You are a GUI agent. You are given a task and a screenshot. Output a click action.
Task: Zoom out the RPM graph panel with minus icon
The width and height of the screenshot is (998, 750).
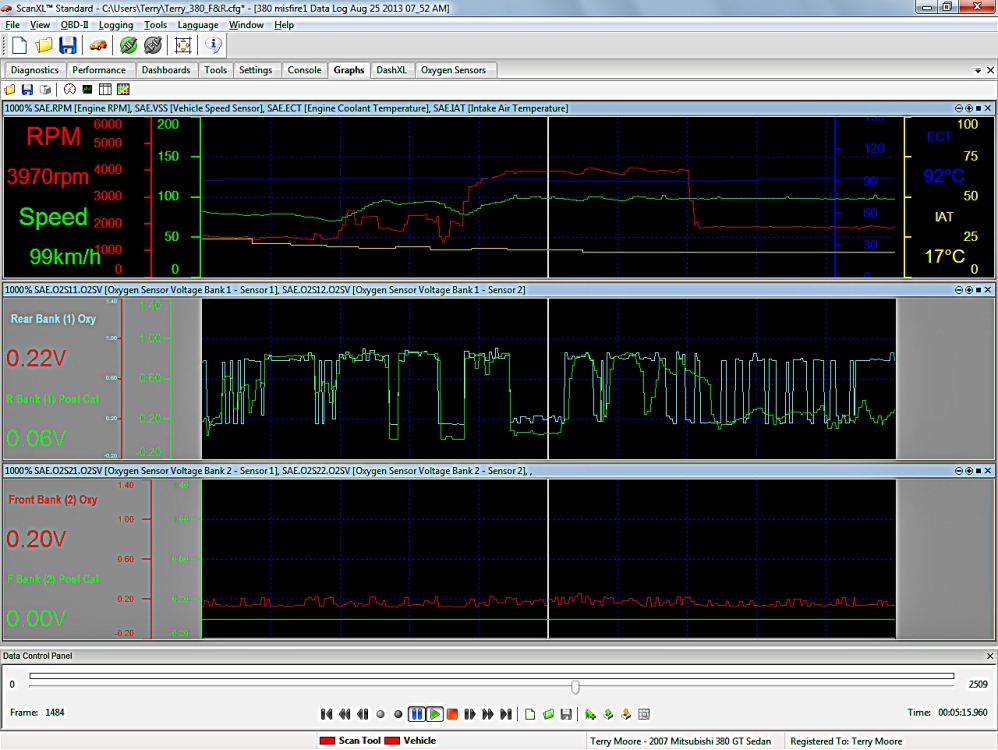(958, 108)
